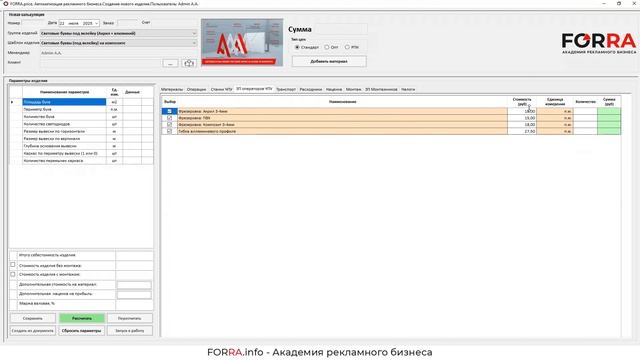640x360 pixels.
Task: Switch to the Транспорт tab
Action: 286,89
